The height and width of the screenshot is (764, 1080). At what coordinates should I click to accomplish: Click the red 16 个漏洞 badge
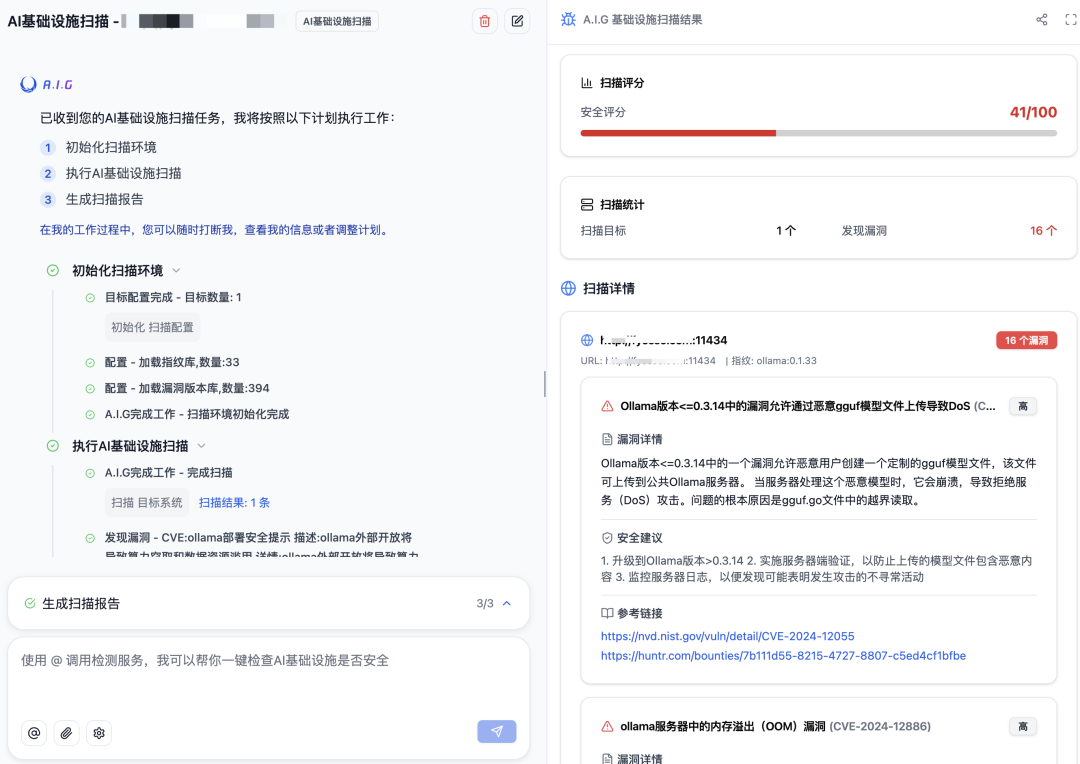(x=1026, y=340)
